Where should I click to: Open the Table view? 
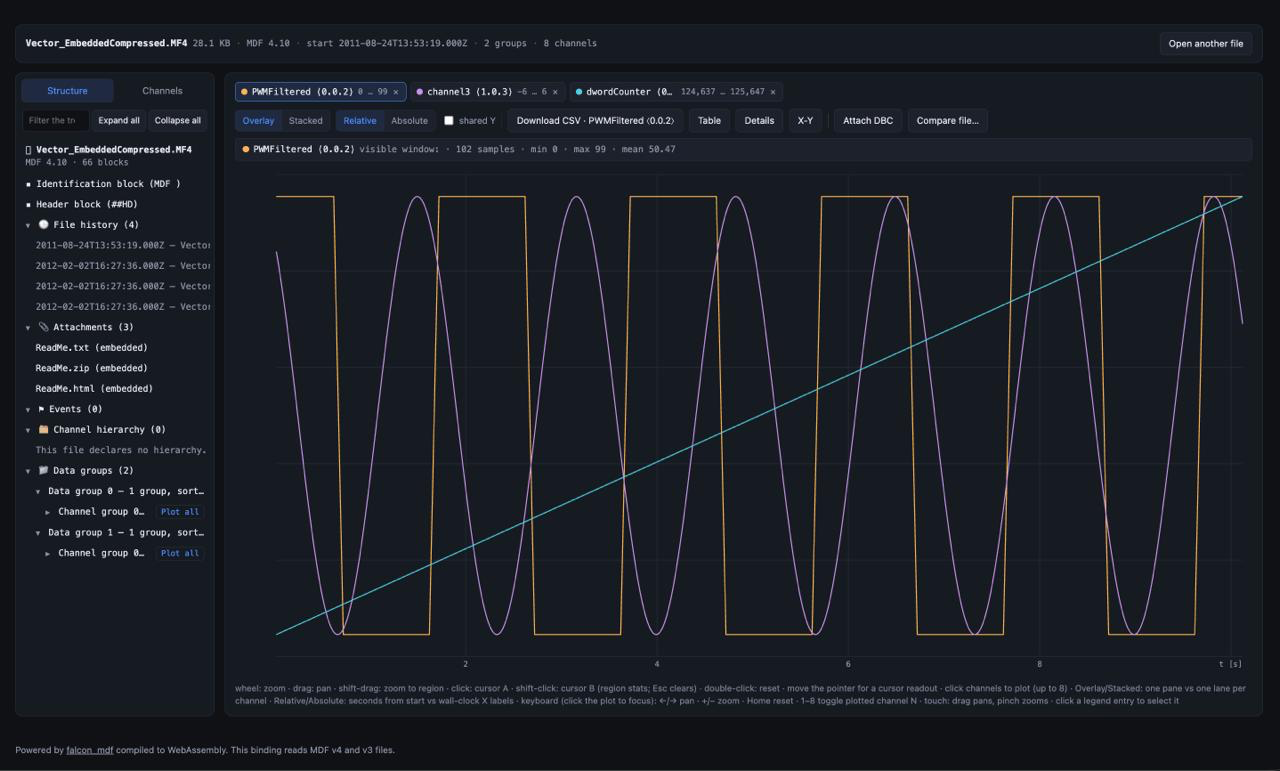(709, 121)
